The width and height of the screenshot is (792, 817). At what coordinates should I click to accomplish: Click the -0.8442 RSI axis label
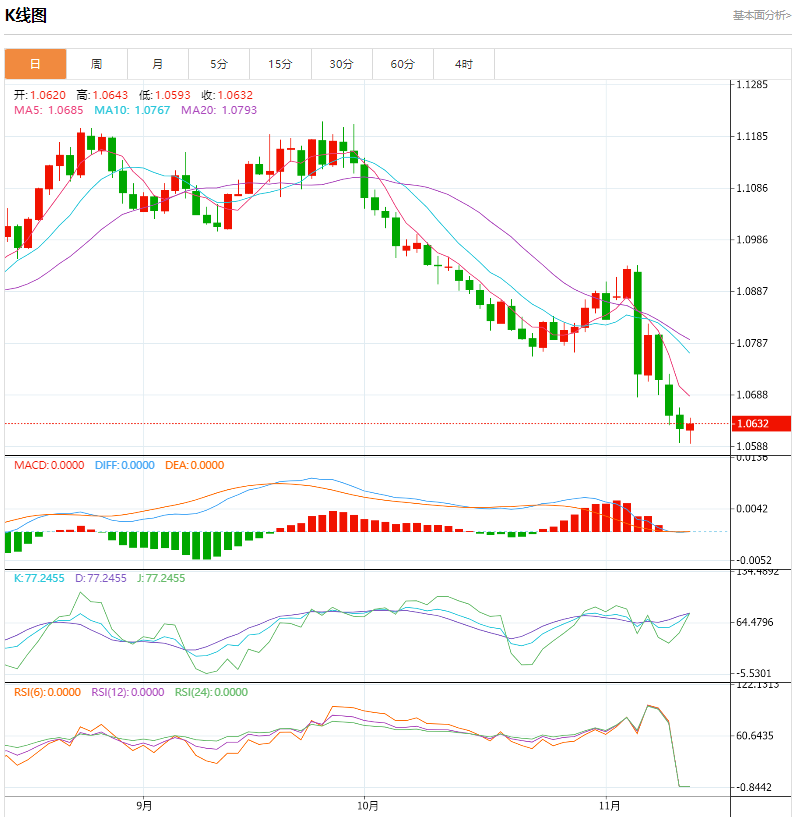click(x=753, y=787)
